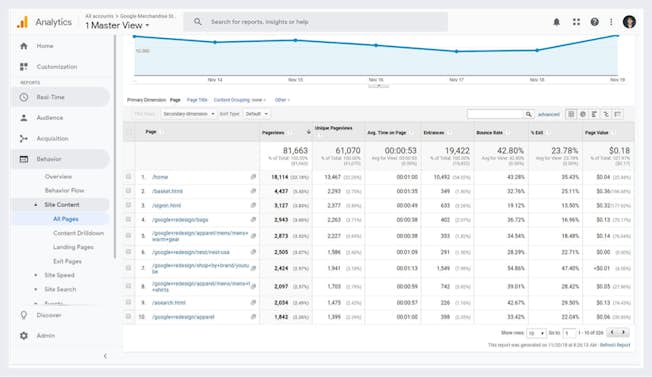The image size is (652, 377).
Task: Open the apps grid icon
Action: (576, 22)
